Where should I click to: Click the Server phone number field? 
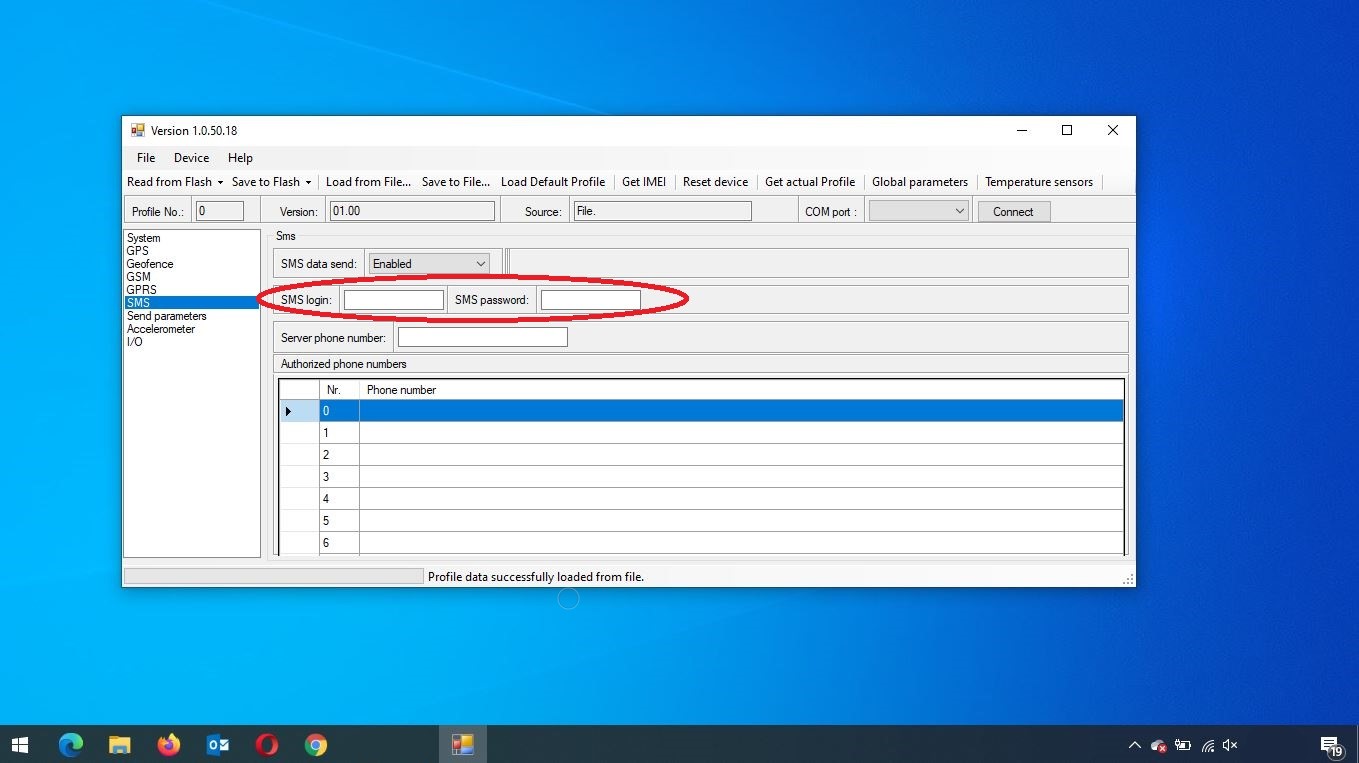[483, 338]
